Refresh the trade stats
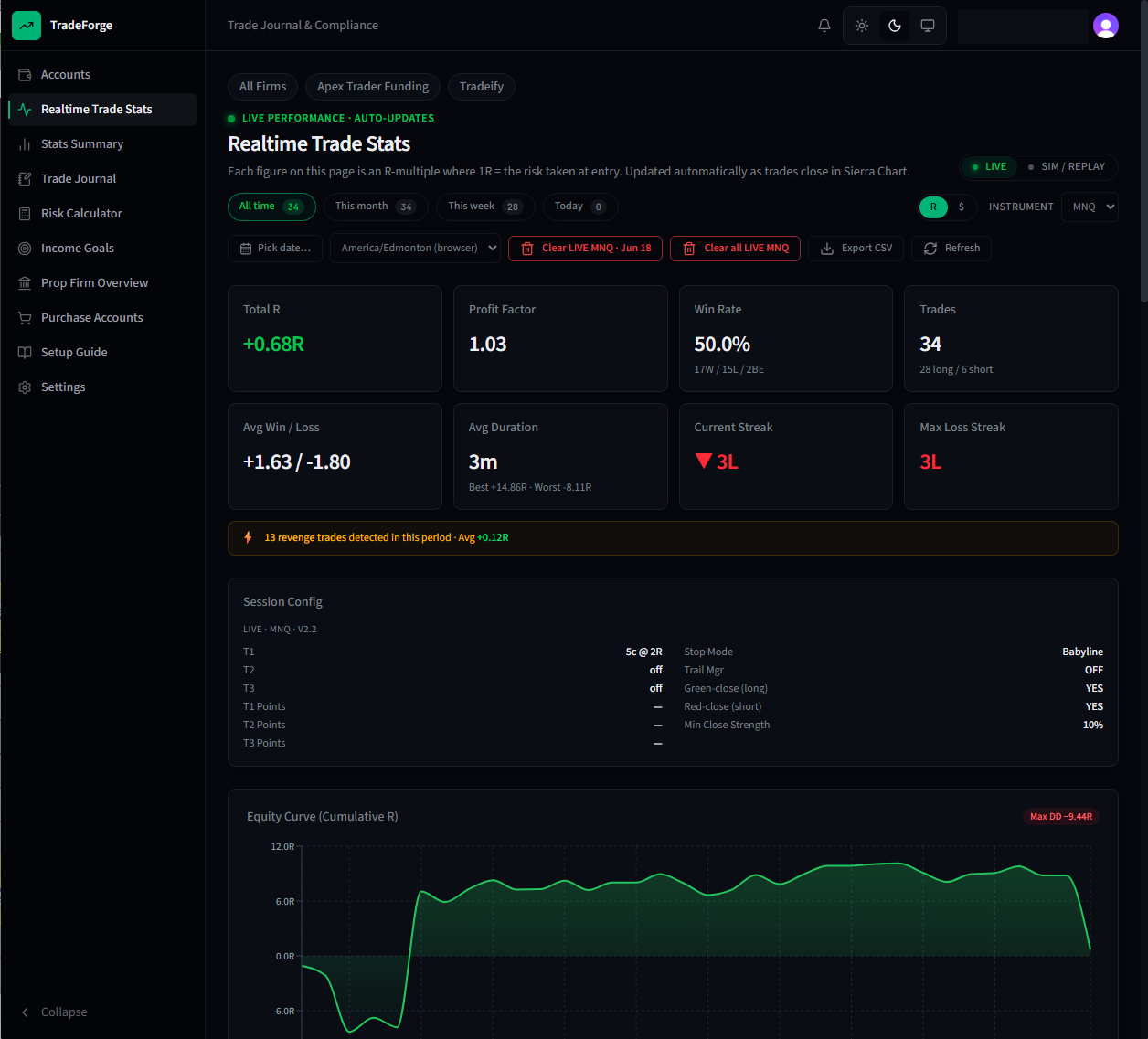This screenshot has width=1148, height=1039. pos(951,249)
